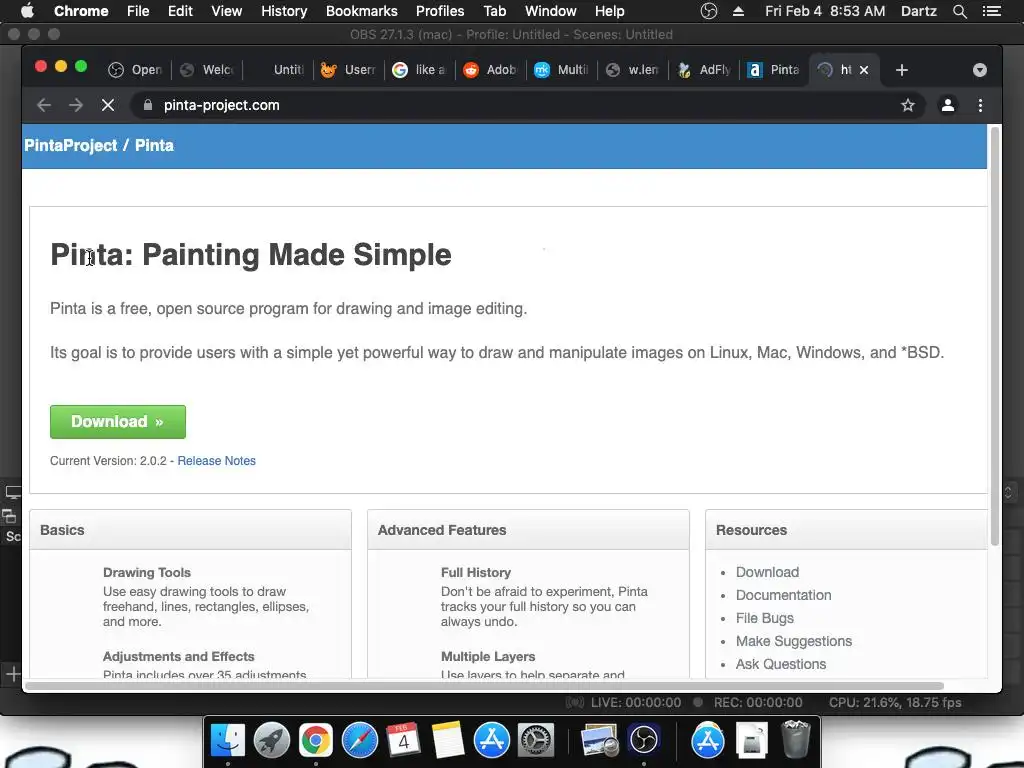Open Notes from the Dock
The image size is (1024, 768).
tap(447, 741)
